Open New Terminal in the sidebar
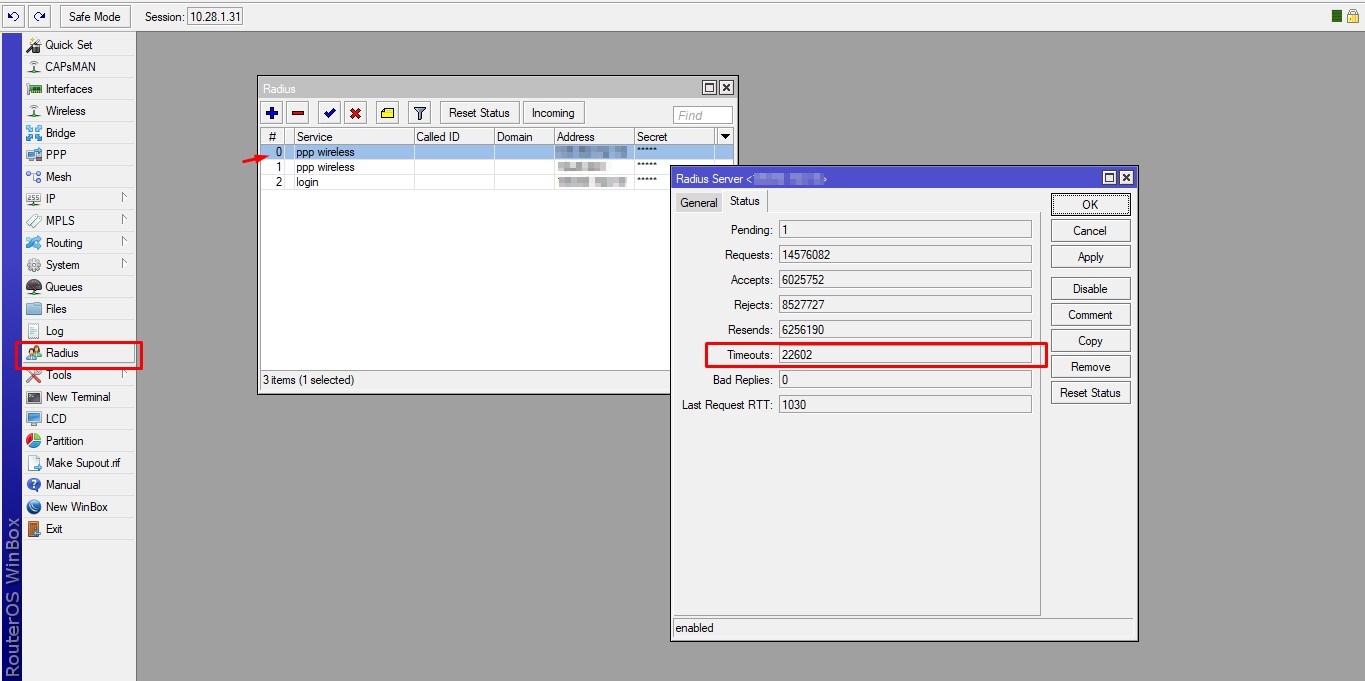This screenshot has height=681, width=1365. (x=79, y=397)
